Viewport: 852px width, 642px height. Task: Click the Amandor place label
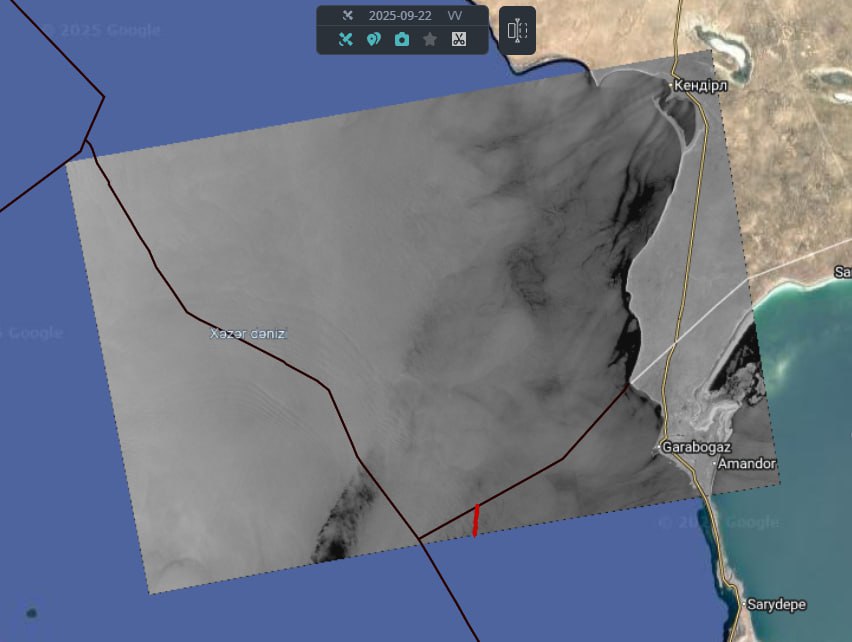(x=747, y=464)
